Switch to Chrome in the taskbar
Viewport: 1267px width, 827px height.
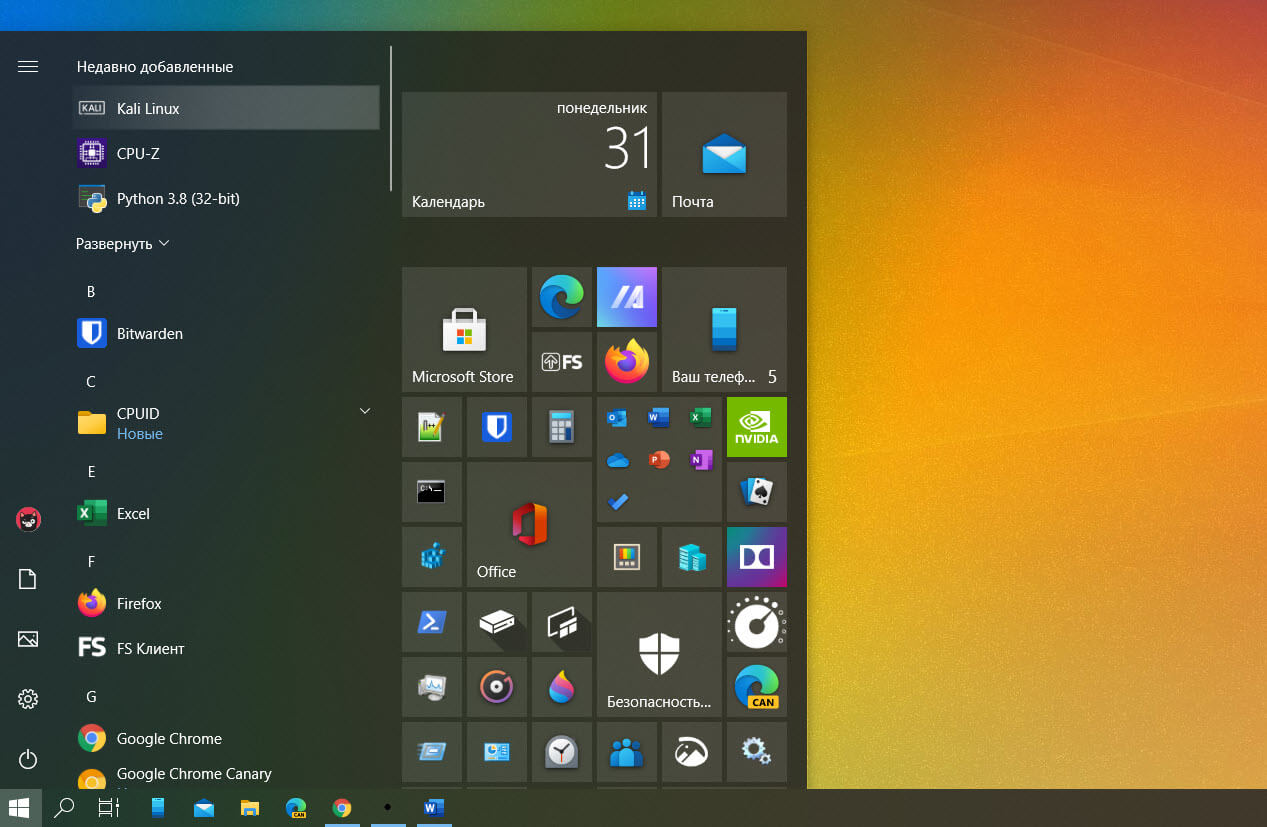point(342,808)
